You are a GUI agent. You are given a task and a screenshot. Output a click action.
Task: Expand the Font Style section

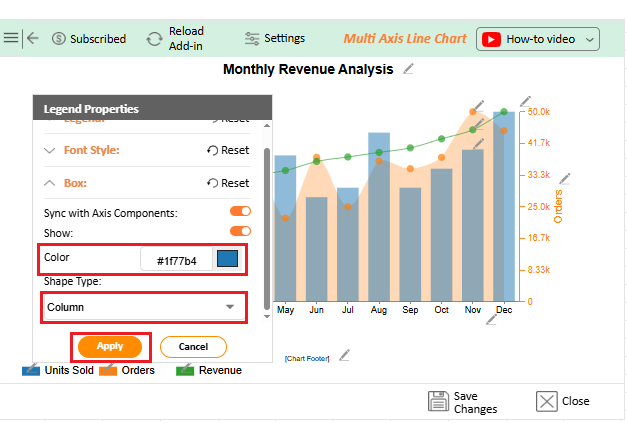click(x=51, y=150)
